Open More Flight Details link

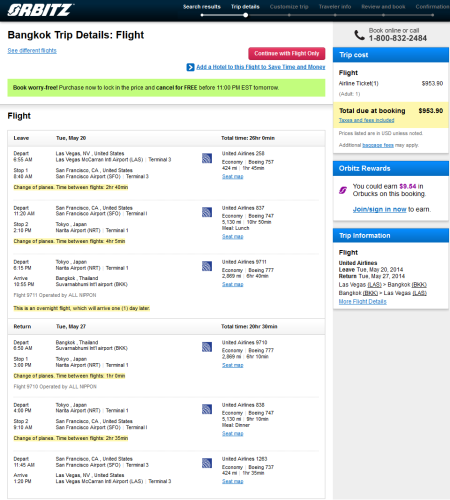pos(363,301)
